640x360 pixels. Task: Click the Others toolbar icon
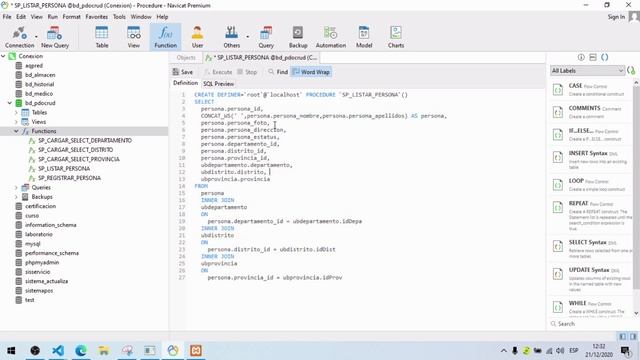pyautogui.click(x=231, y=37)
